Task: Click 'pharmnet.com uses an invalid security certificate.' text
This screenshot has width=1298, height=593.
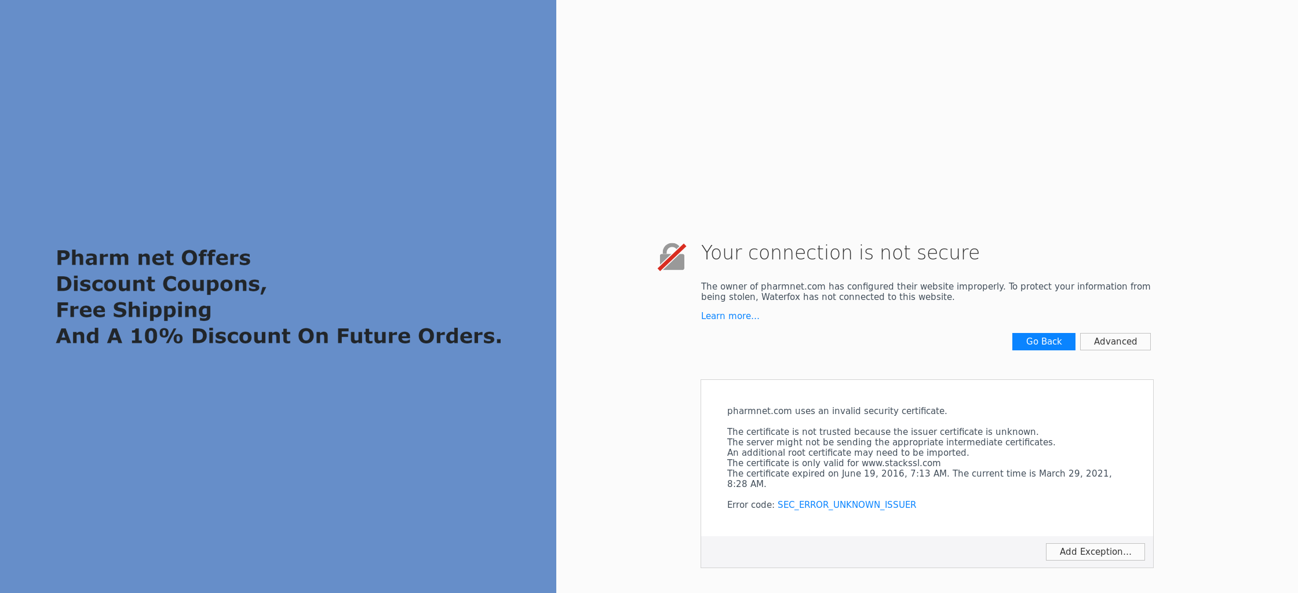Action: [x=837, y=411]
